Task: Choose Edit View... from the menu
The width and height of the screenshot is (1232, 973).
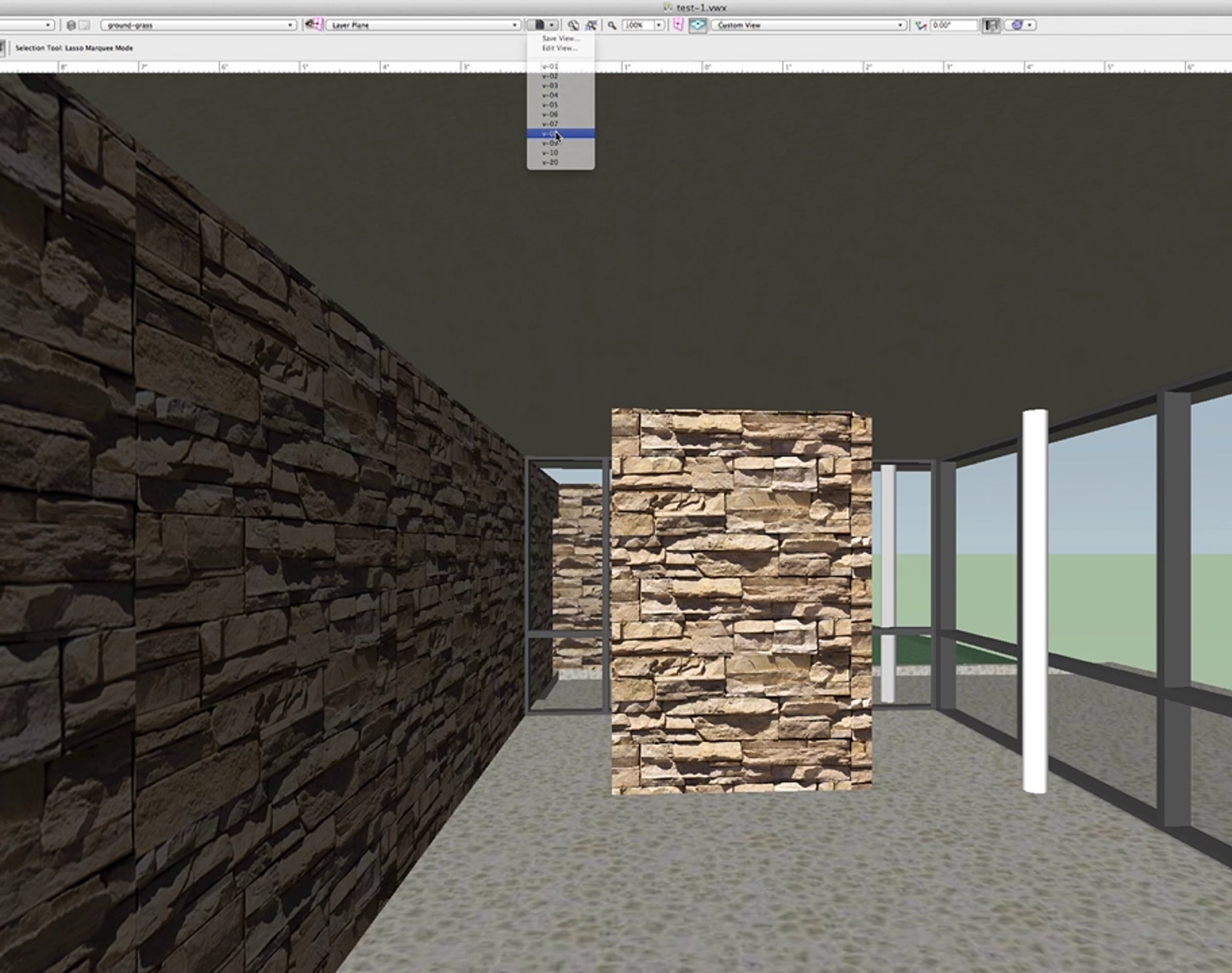Action: click(560, 48)
